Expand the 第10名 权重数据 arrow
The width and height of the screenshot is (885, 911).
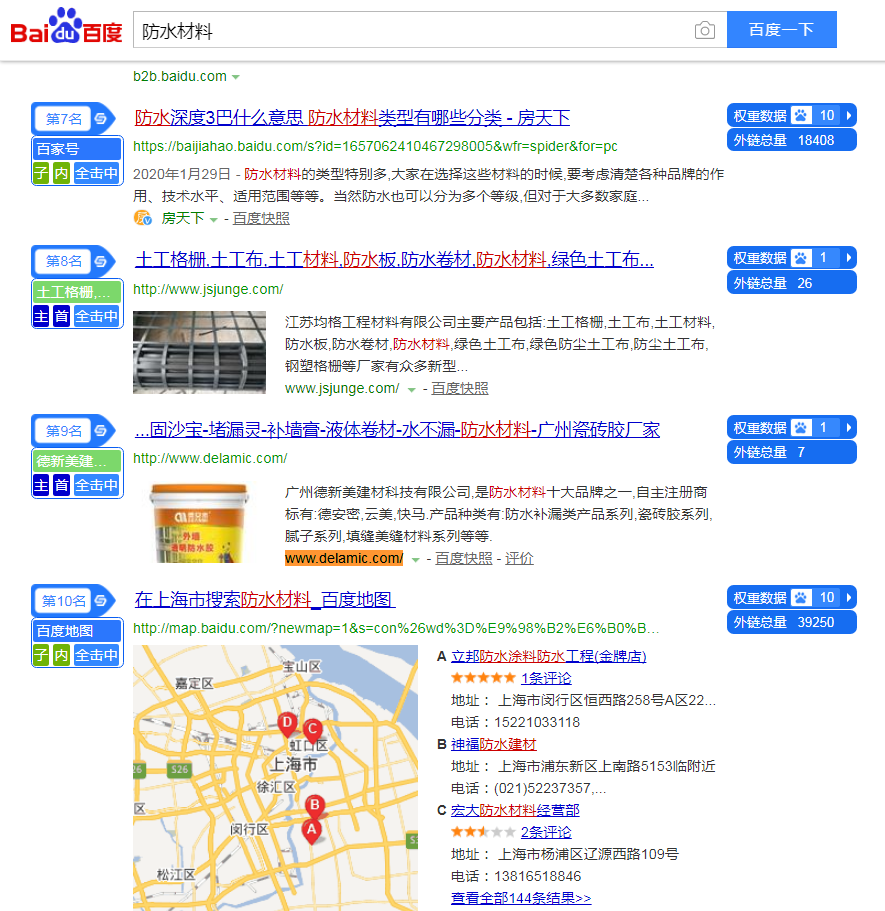(x=848, y=597)
